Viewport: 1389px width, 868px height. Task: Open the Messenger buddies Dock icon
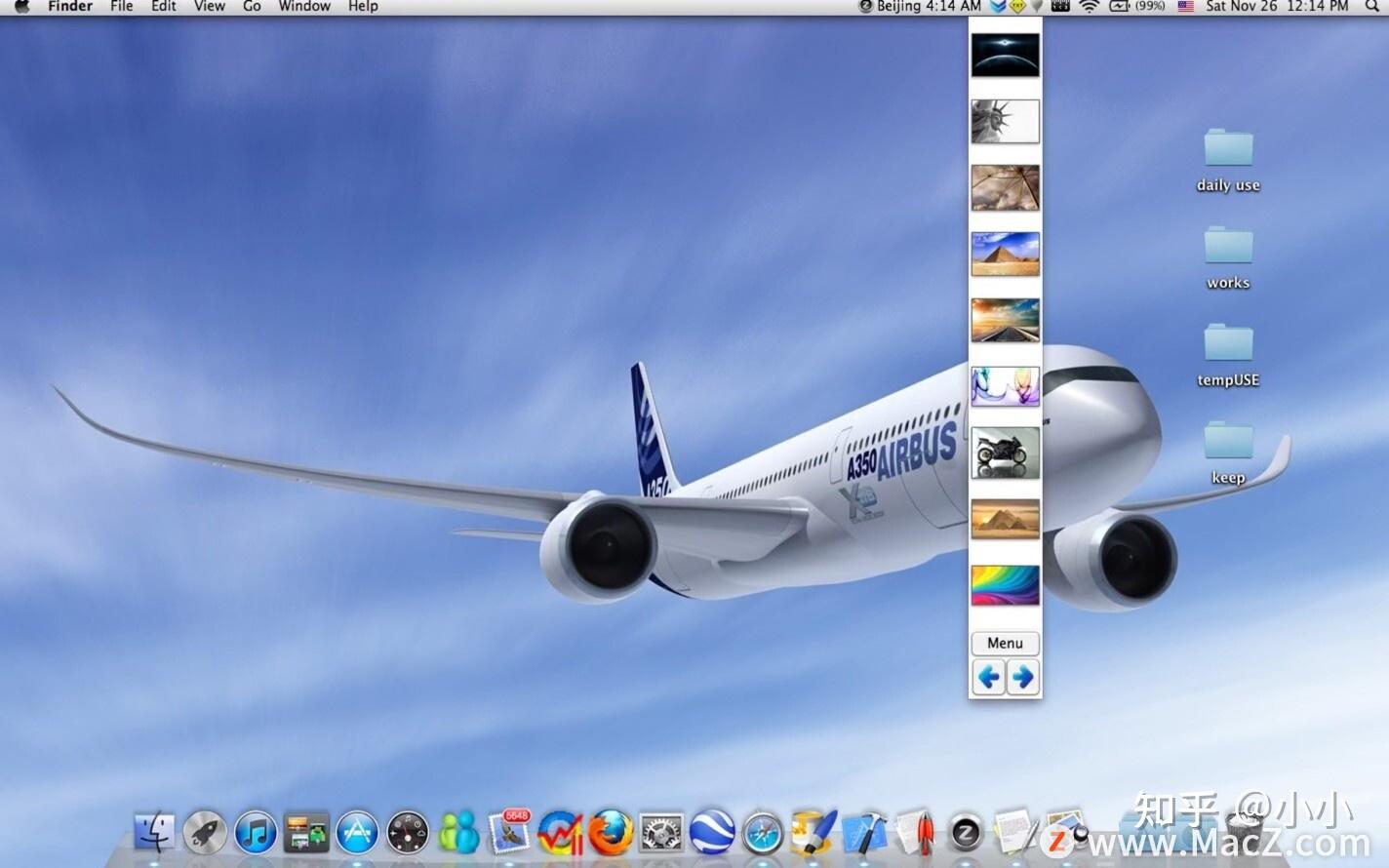[x=458, y=832]
